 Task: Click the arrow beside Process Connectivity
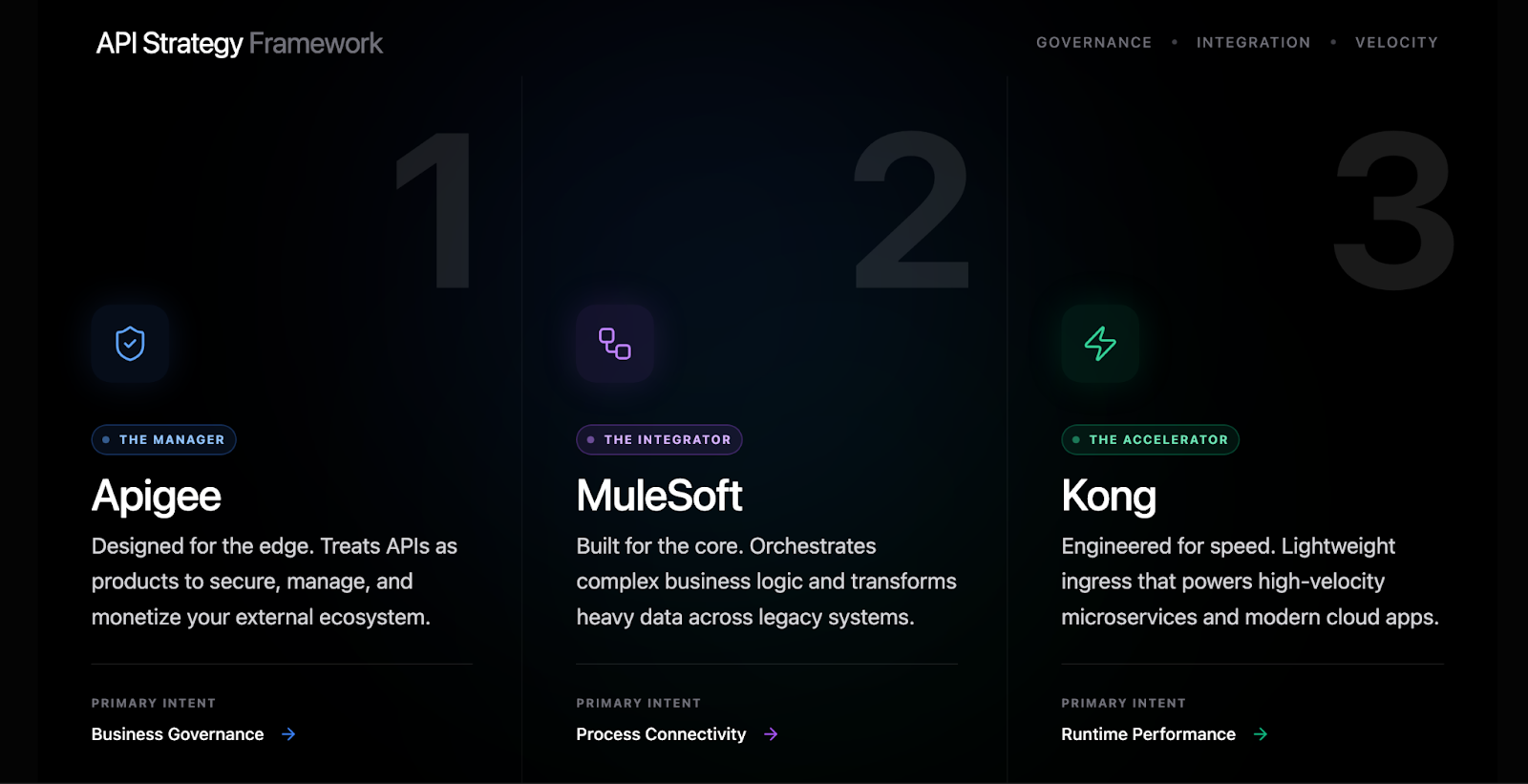click(771, 734)
